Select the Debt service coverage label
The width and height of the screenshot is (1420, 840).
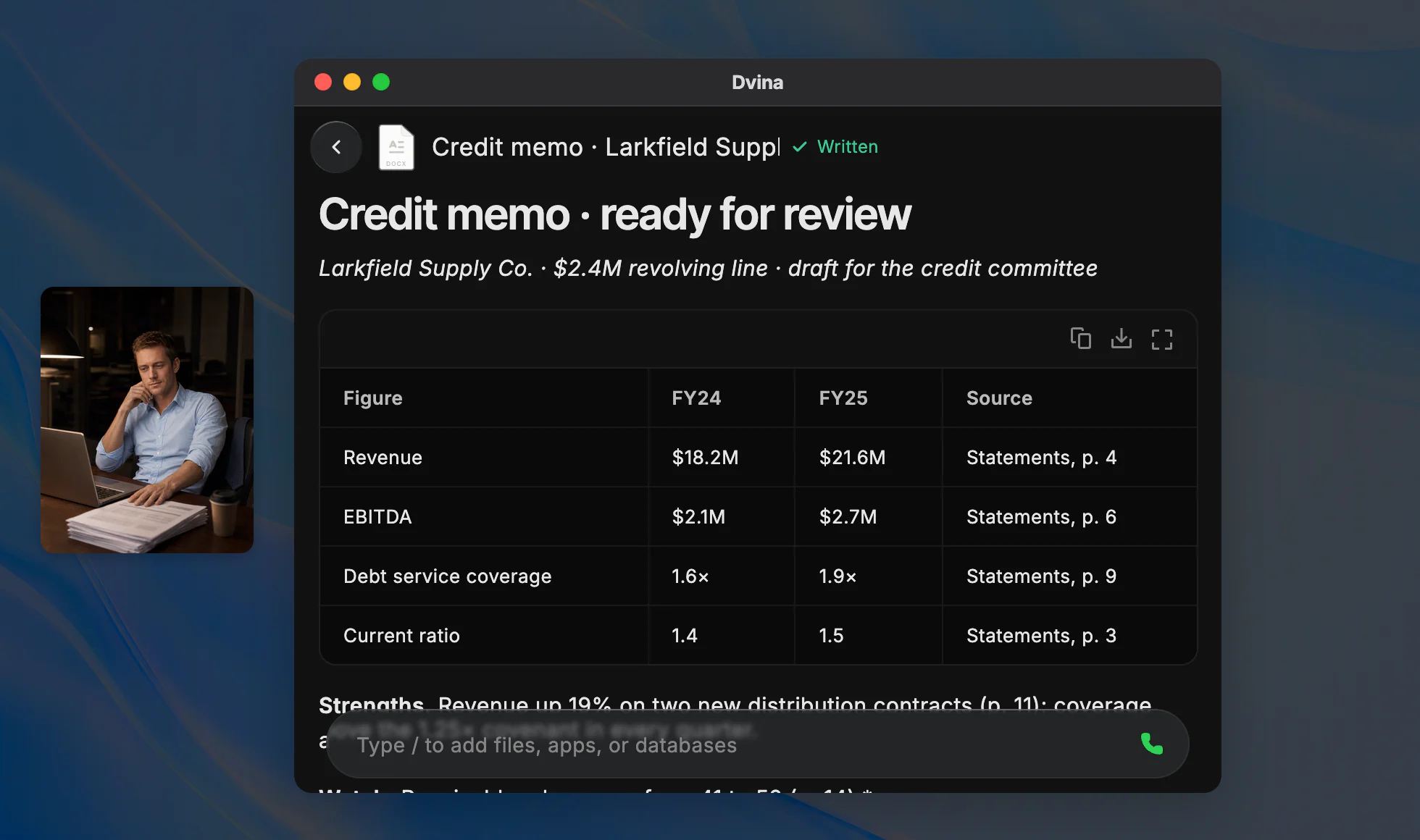448,576
